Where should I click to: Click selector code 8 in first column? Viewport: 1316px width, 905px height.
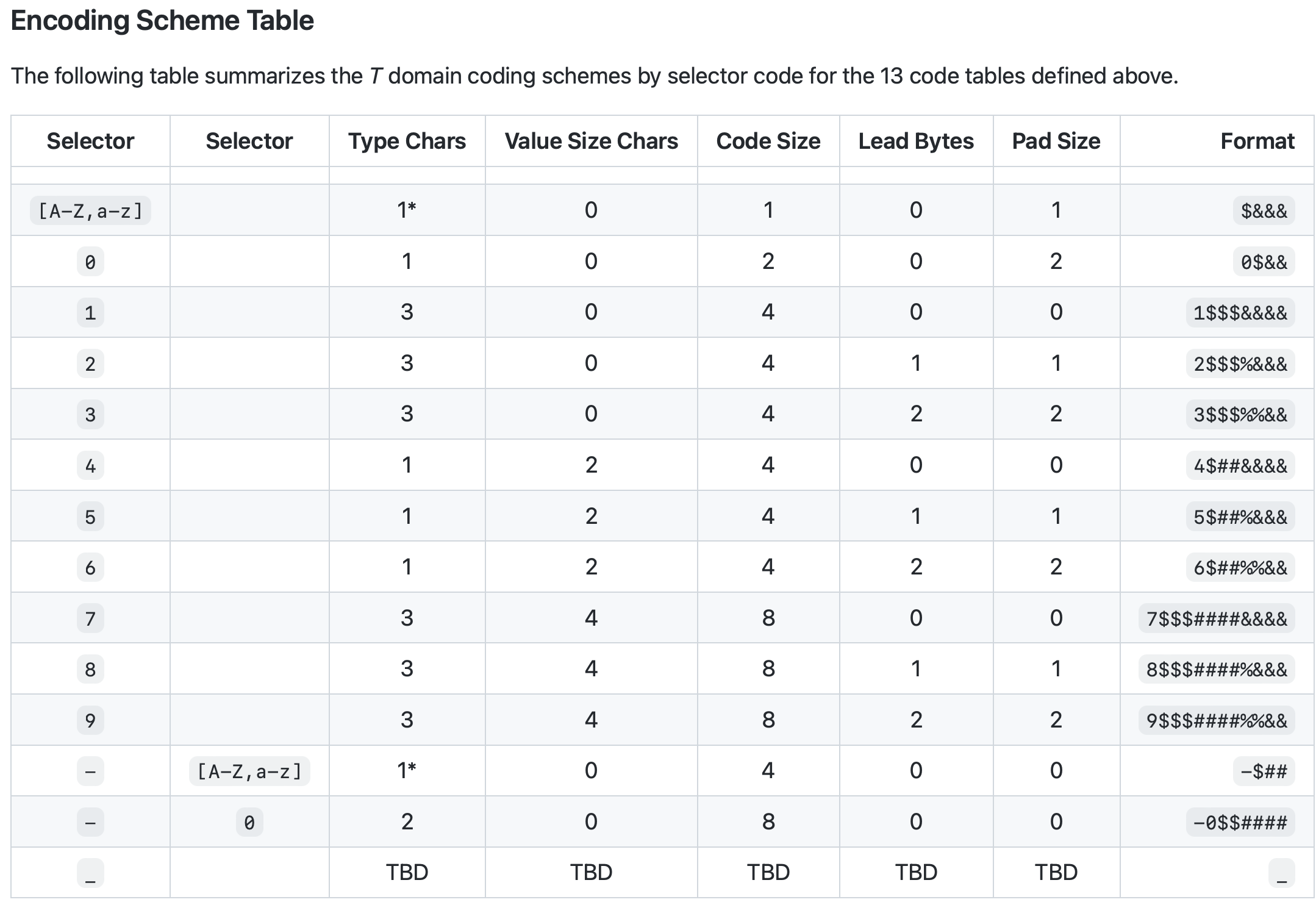(x=90, y=670)
